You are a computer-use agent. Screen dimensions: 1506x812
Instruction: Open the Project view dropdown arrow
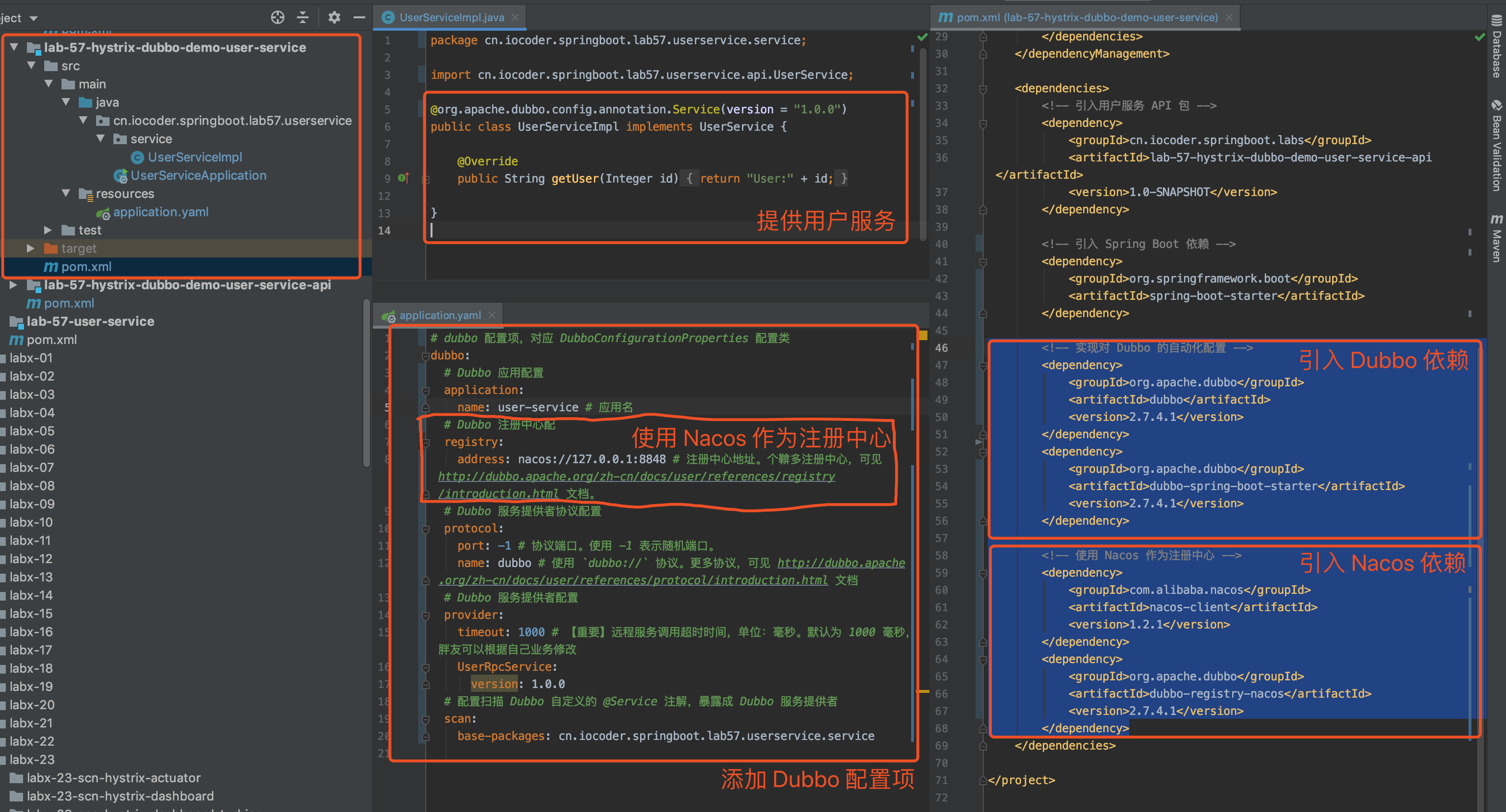[33, 18]
